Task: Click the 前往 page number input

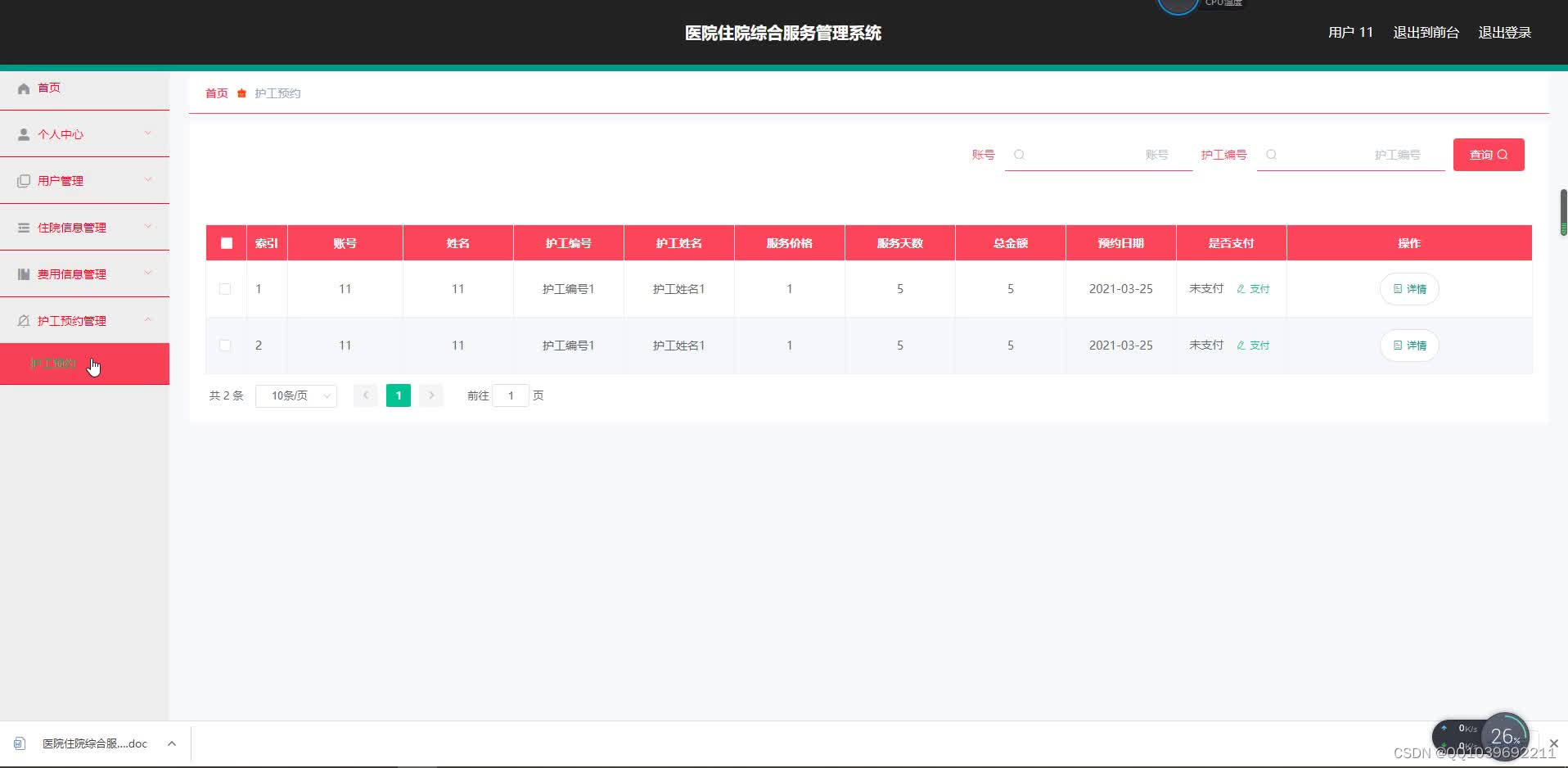Action: (x=511, y=395)
